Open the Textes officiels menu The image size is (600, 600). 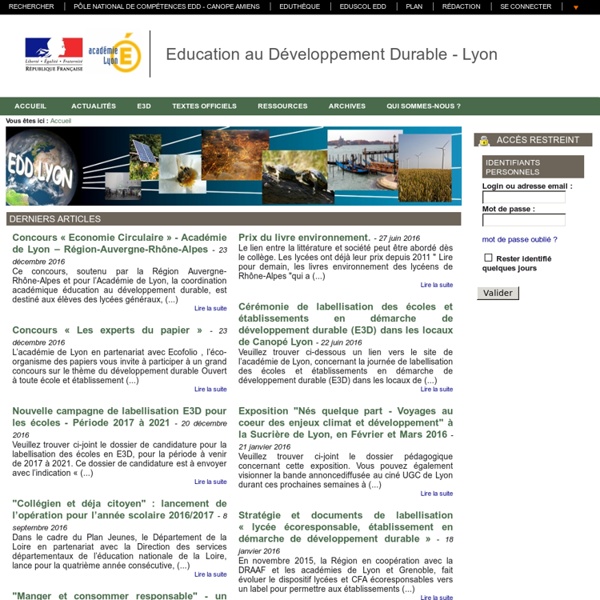(204, 106)
